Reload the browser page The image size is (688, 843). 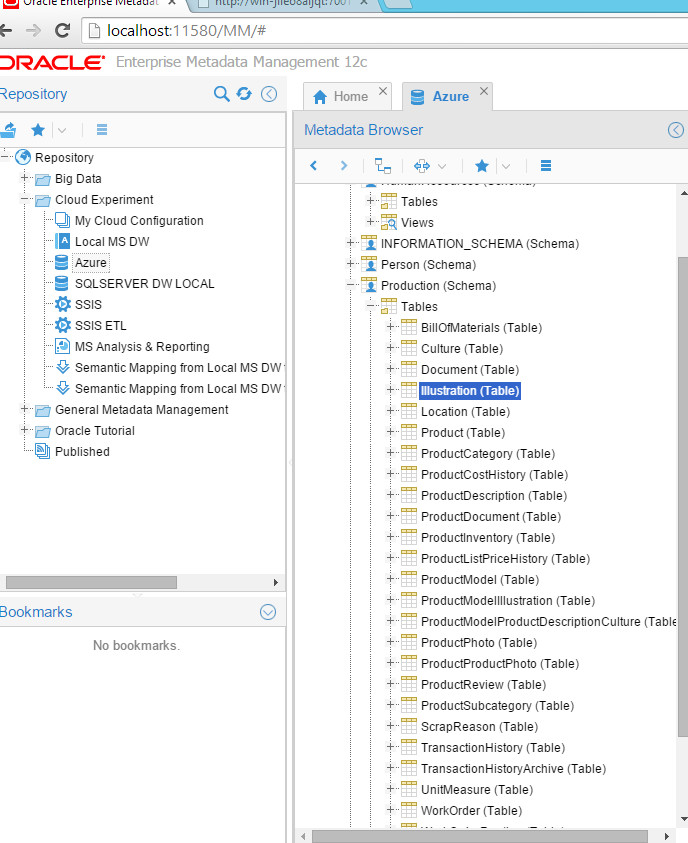pyautogui.click(x=62, y=31)
